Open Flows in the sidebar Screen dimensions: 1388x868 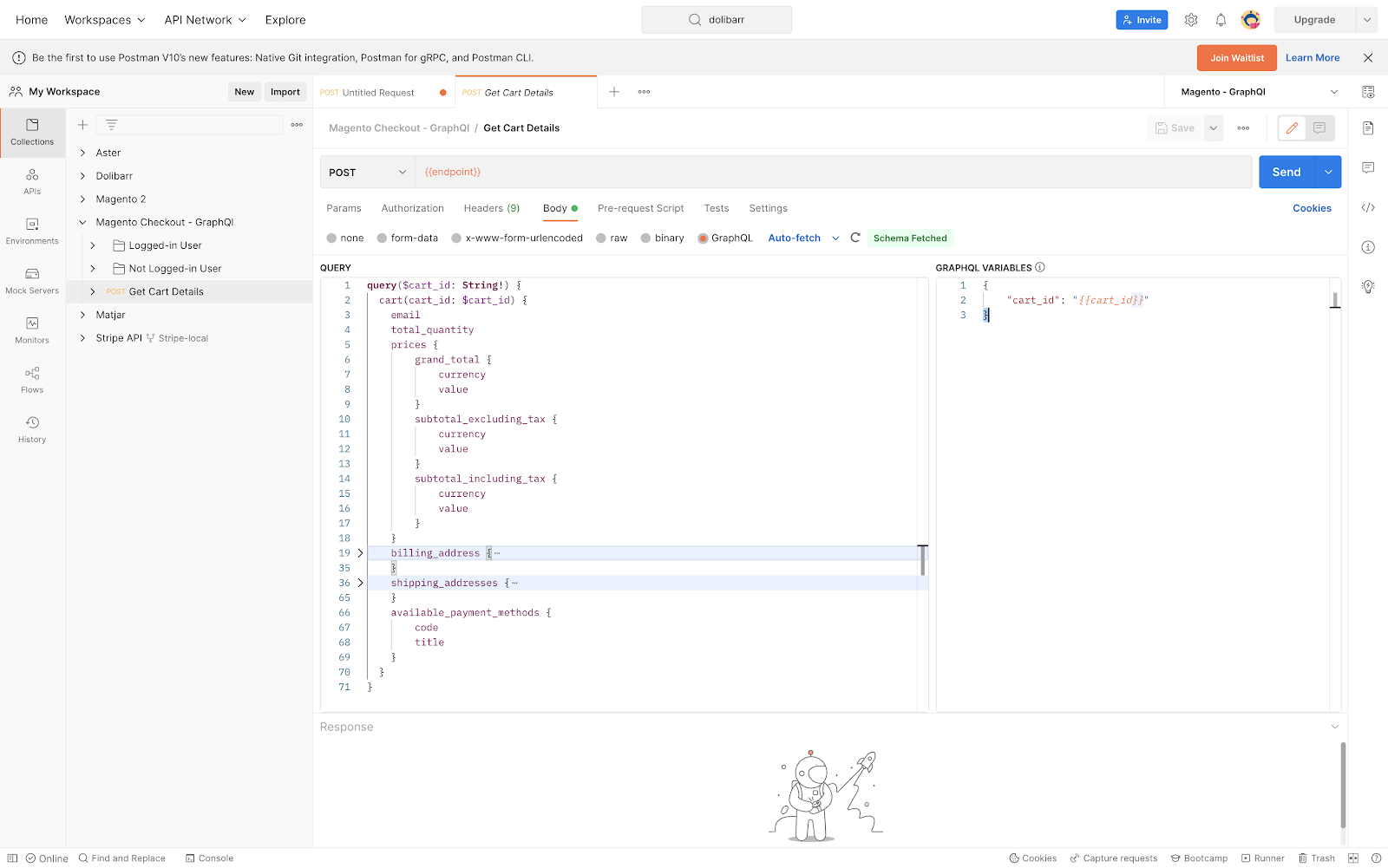coord(32,380)
